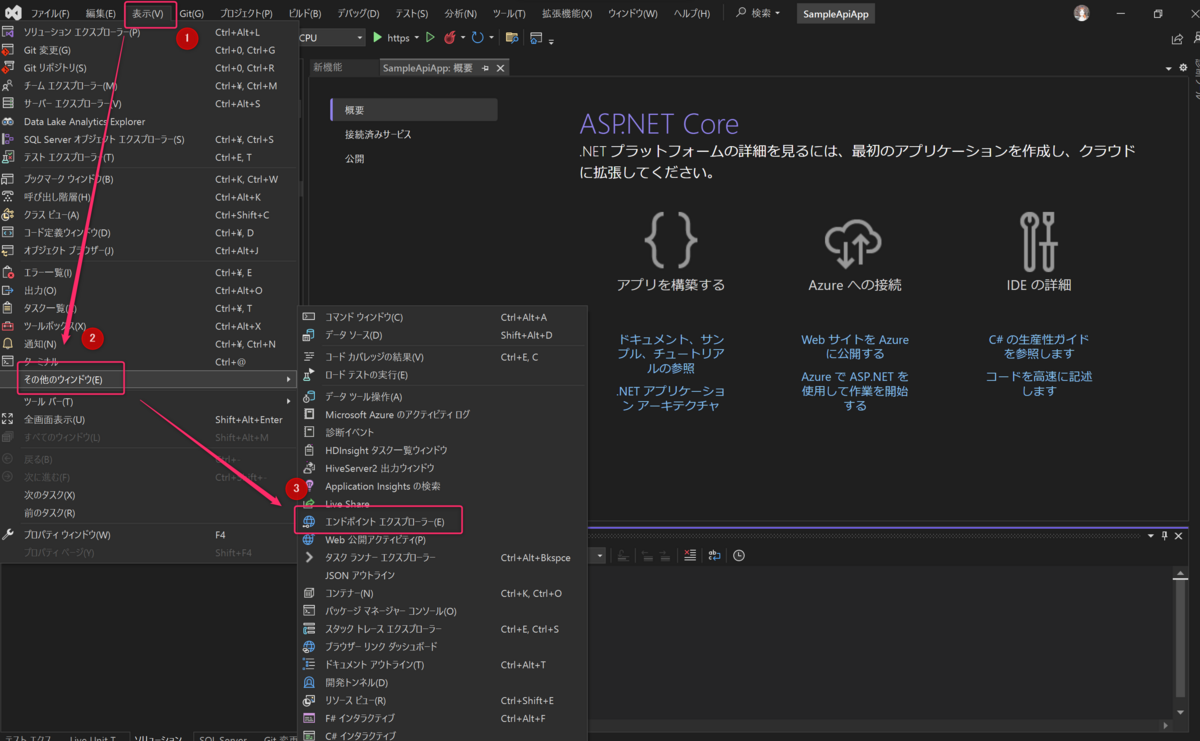Image resolution: width=1200 pixels, height=741 pixels.
Task: Open the document tab list dropdown
Action: (1168, 68)
